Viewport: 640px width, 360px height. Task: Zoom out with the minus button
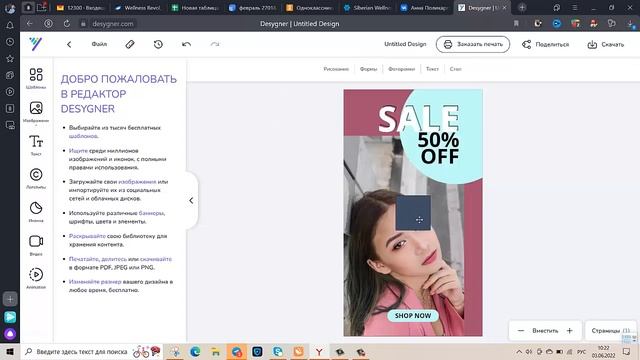click(x=521, y=331)
